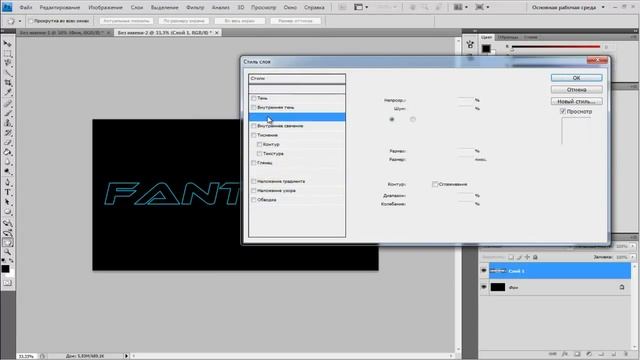Click OK in the layer style dialog

(576, 78)
